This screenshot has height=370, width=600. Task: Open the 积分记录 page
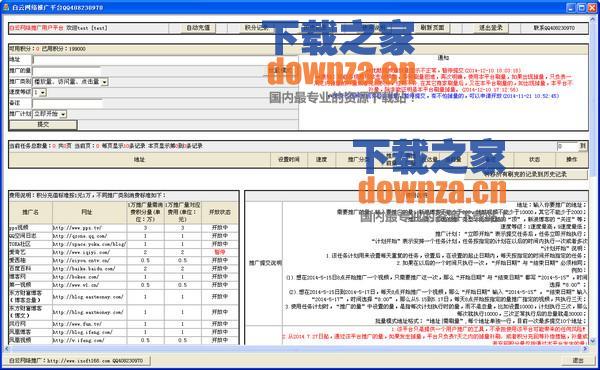[x=257, y=28]
